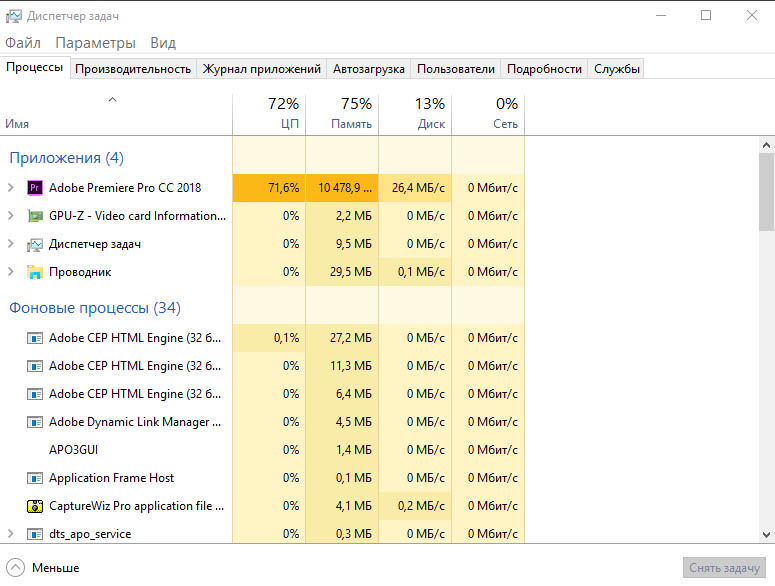Click the 11,3 МБ Adobe CEP HTML Engine icon

click(x=35, y=366)
